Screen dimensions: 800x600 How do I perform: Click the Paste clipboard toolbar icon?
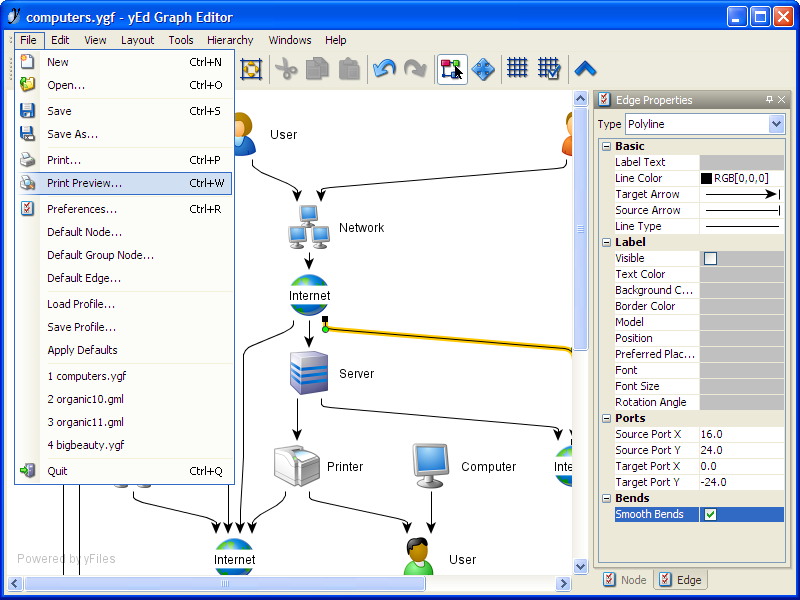(x=349, y=69)
